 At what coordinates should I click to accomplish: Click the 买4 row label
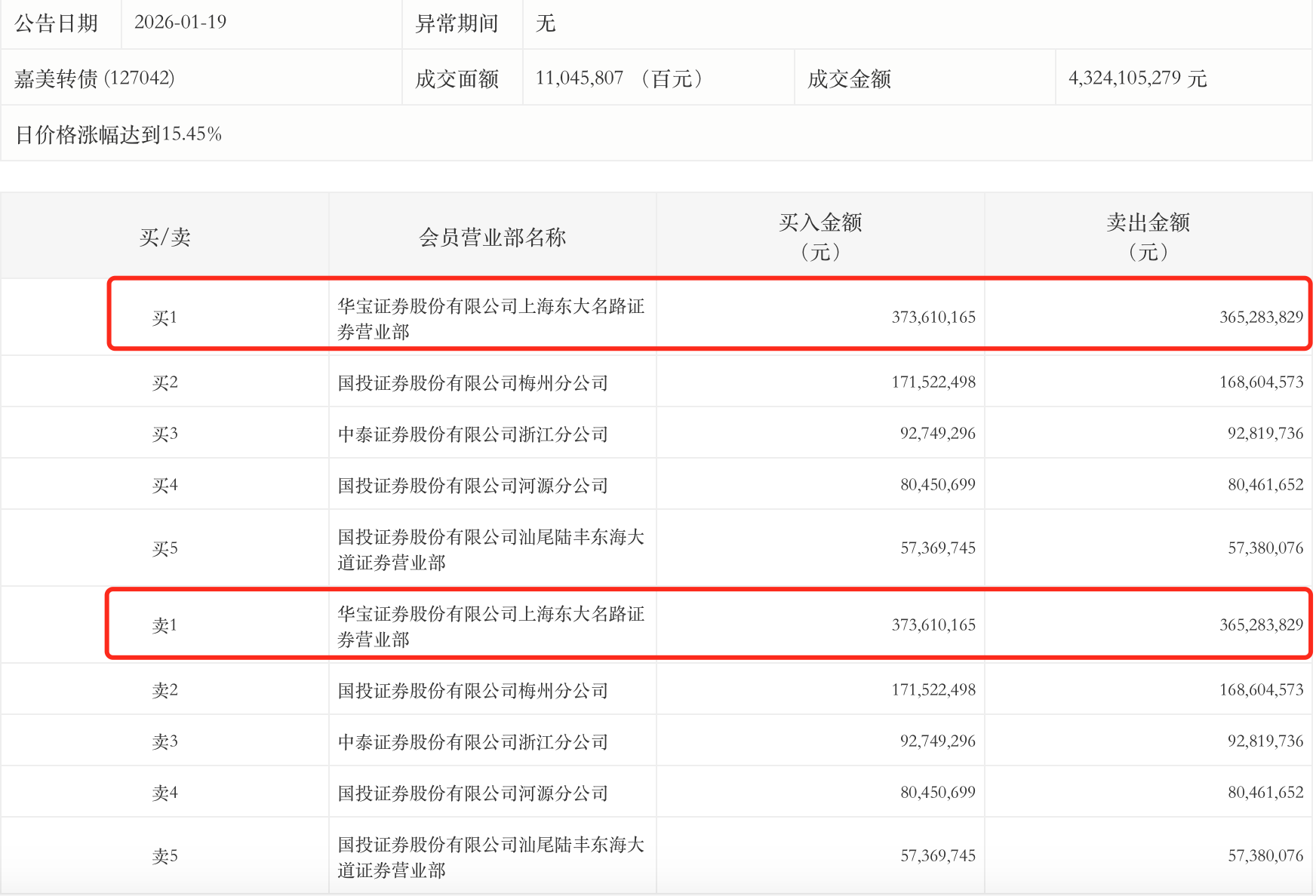[164, 486]
